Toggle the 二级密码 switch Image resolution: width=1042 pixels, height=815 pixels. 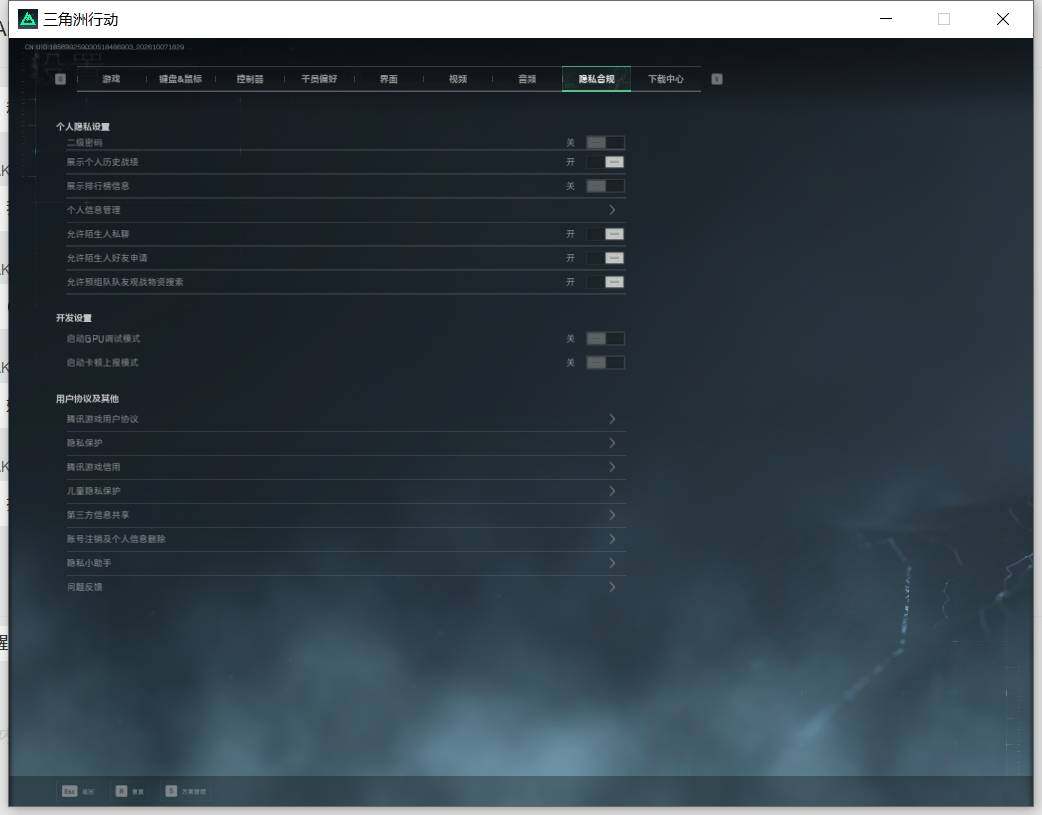[x=605, y=142]
